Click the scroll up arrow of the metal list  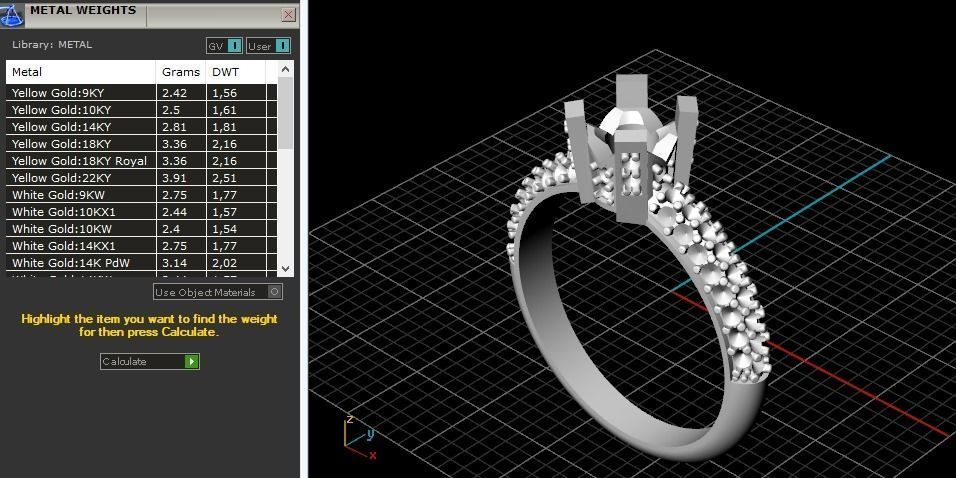(286, 70)
